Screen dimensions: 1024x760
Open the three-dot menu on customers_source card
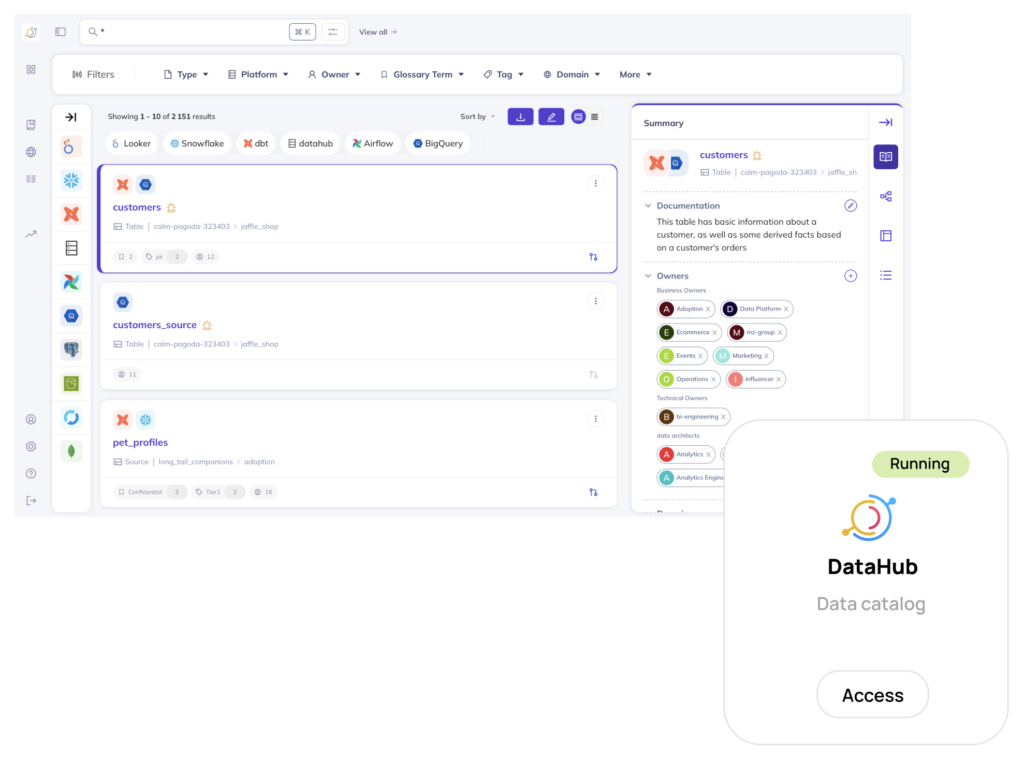coord(596,301)
